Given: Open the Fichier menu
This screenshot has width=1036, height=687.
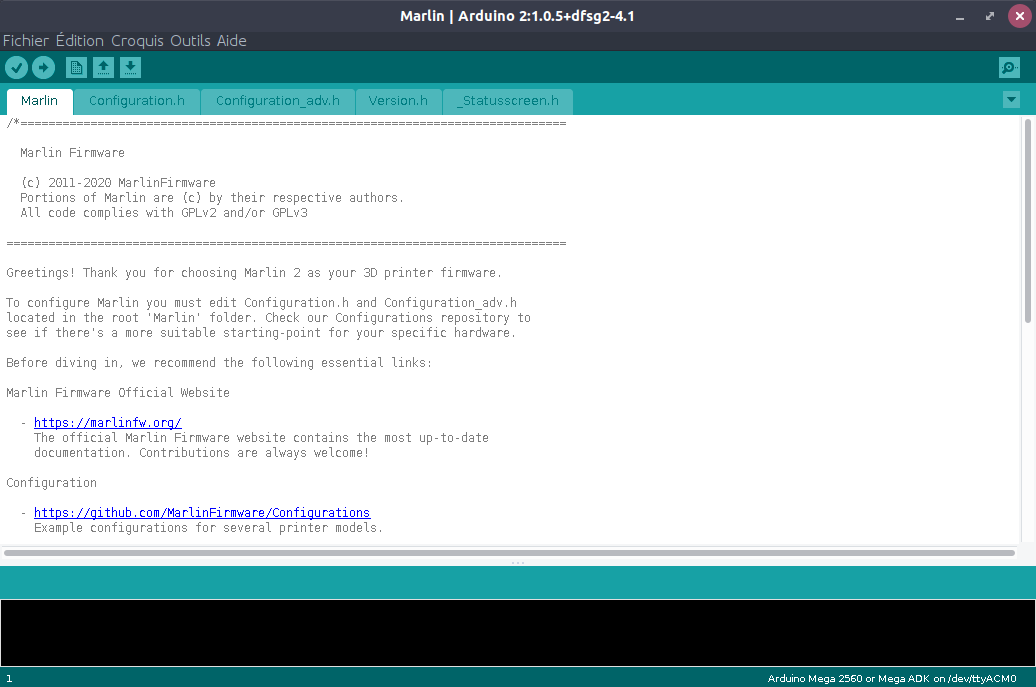Looking at the screenshot, I should [x=26, y=41].
